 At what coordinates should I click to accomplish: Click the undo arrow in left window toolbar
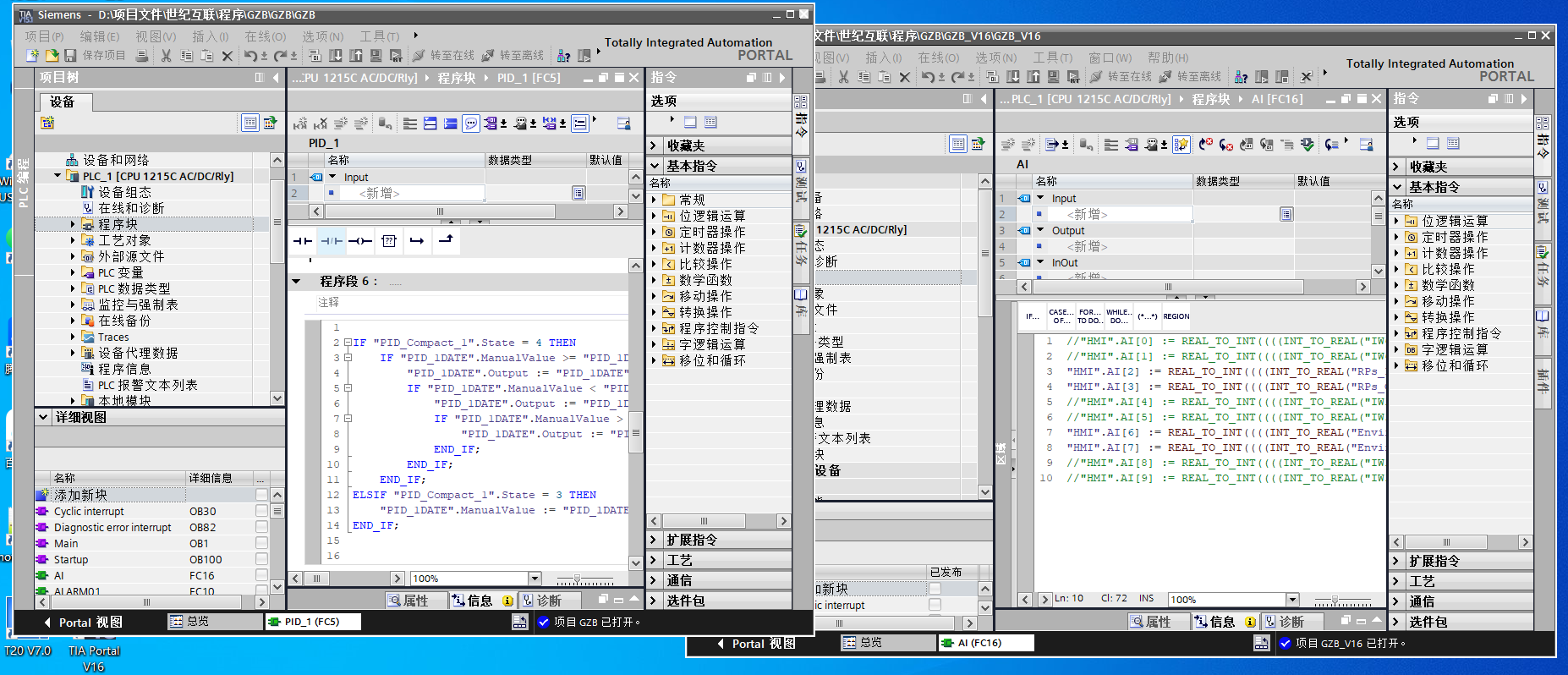pyautogui.click(x=250, y=56)
